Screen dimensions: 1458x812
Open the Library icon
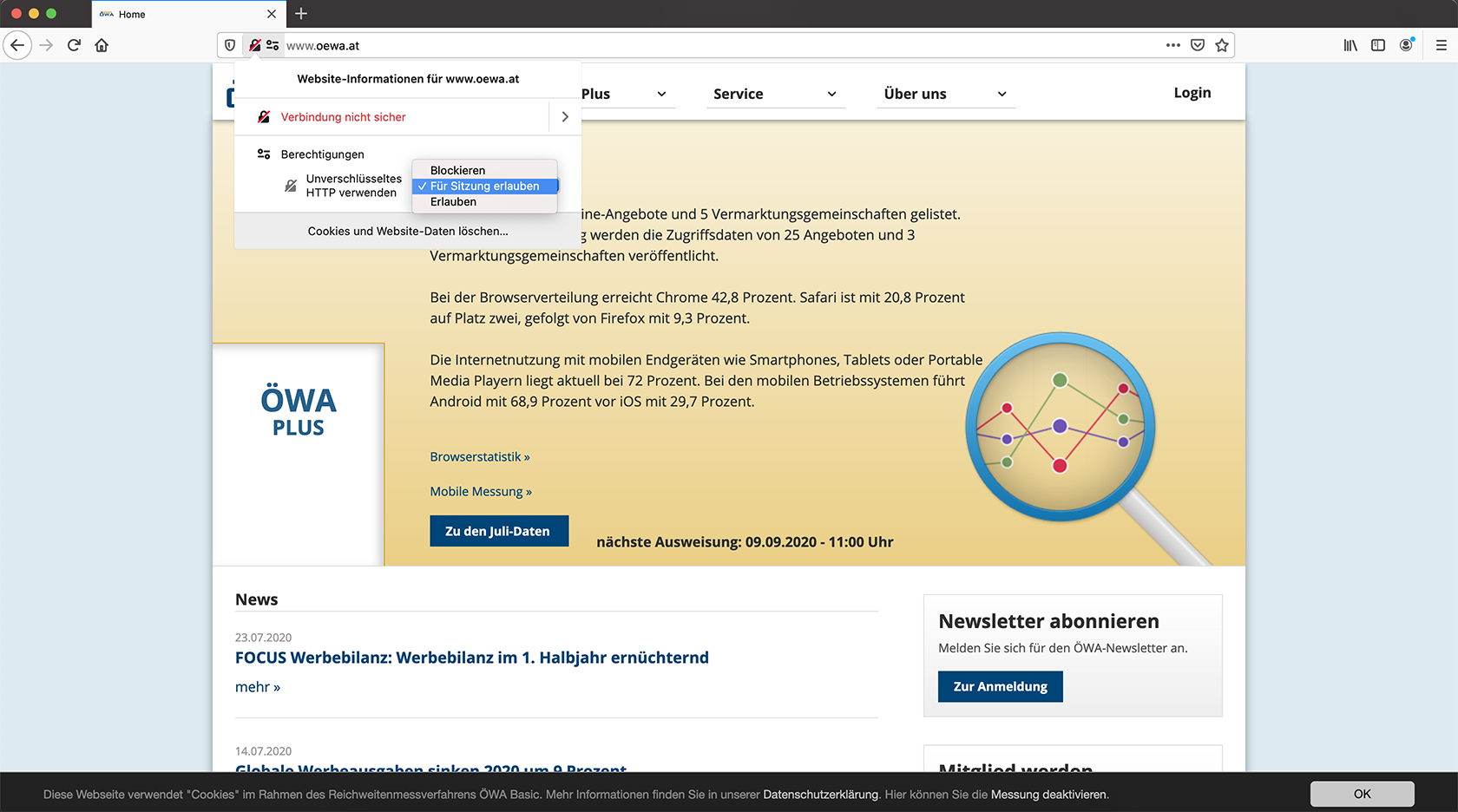coord(1350,45)
